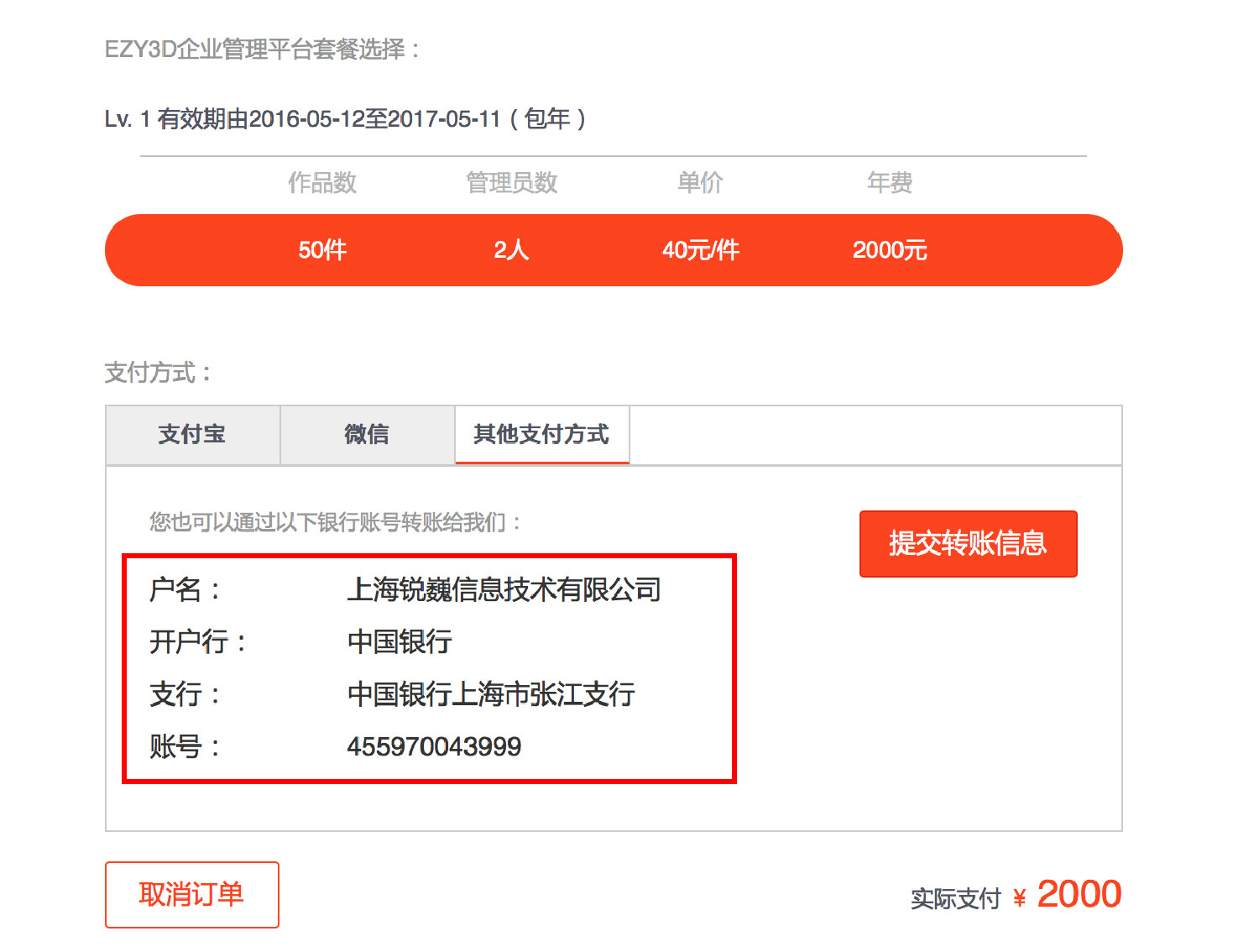Click the 作品数 column header
Image resolution: width=1259 pixels, height=952 pixels.
tap(322, 182)
